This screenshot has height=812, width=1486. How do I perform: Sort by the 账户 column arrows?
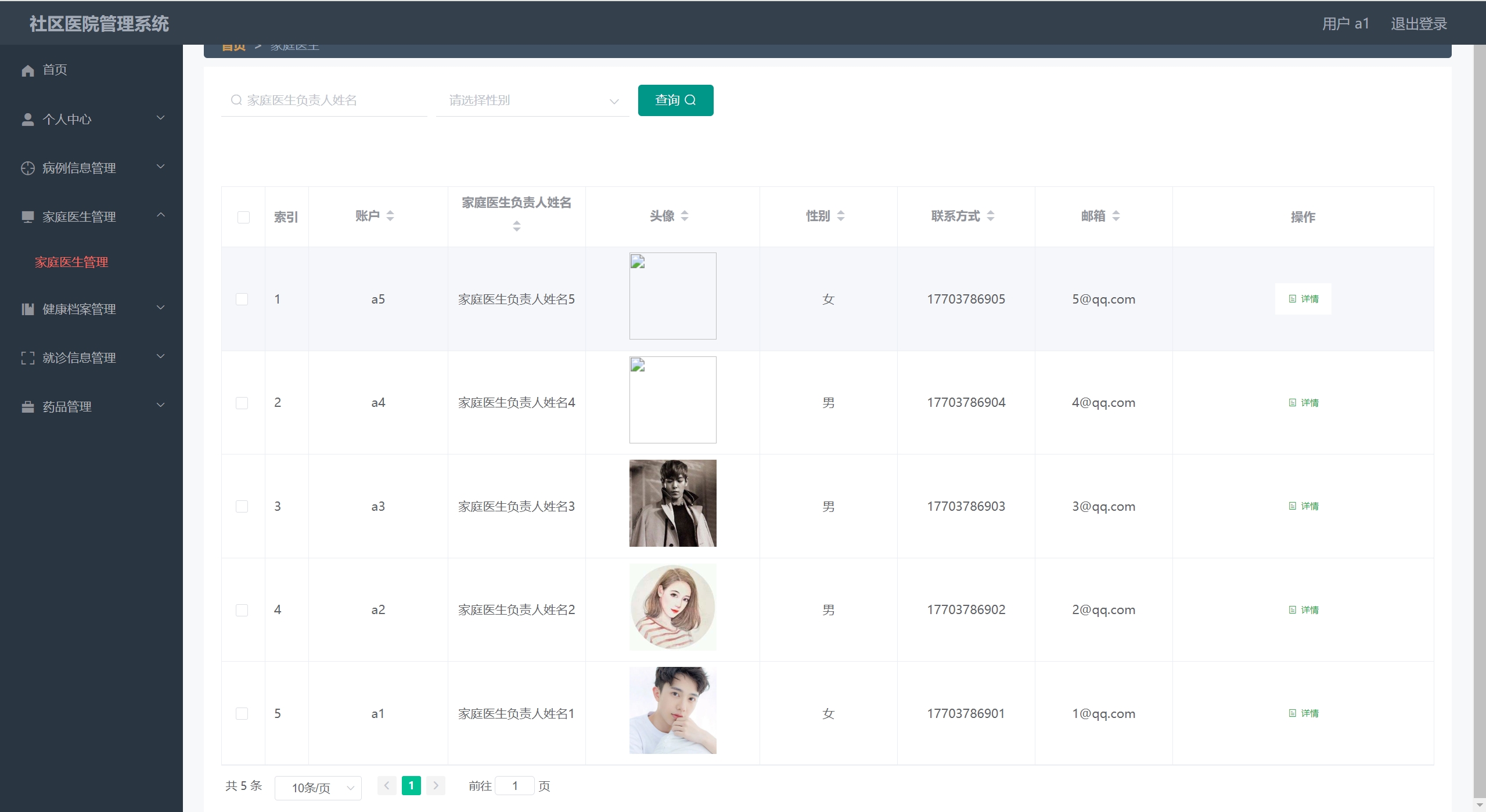point(390,216)
